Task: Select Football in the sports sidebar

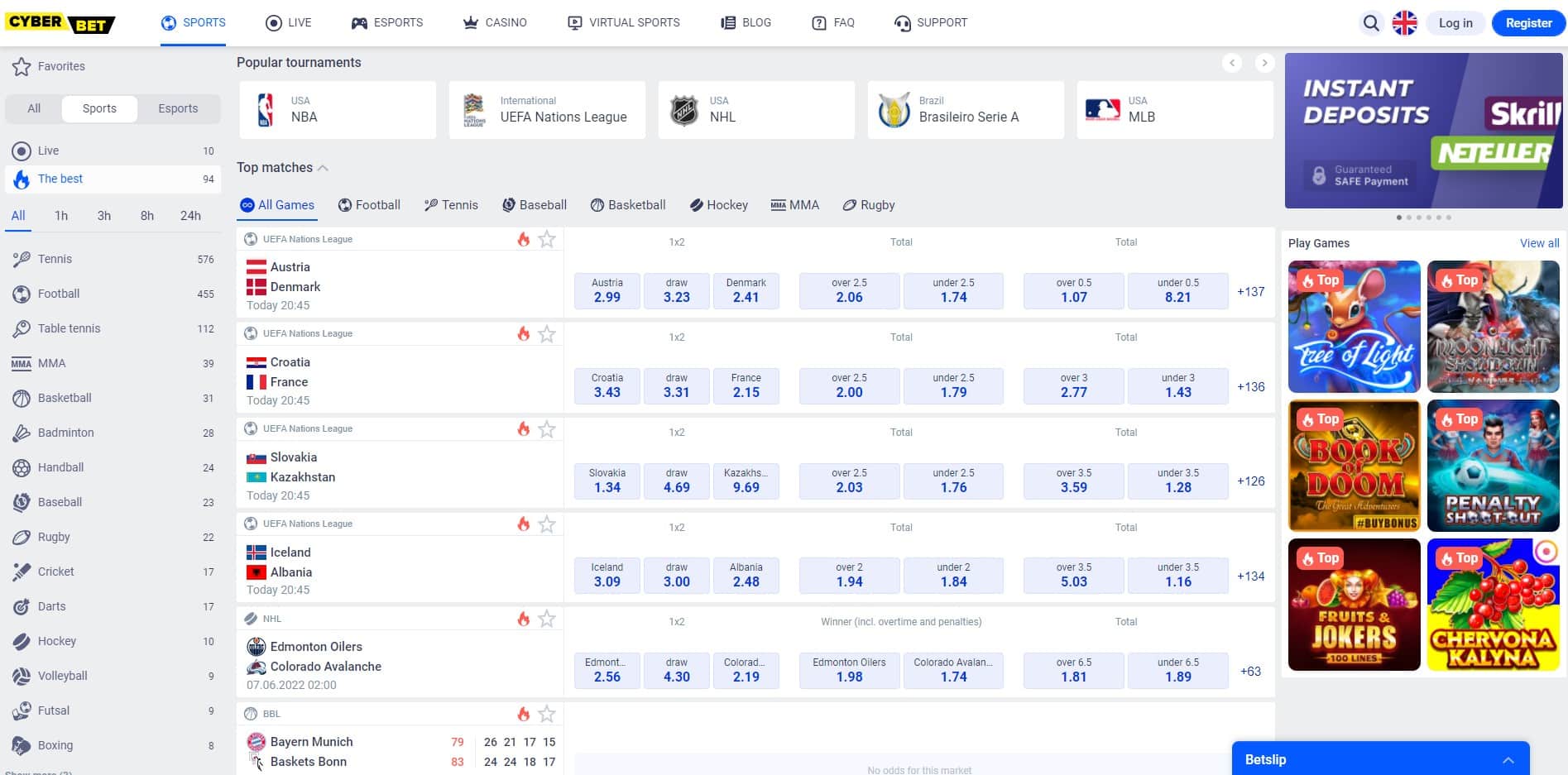Action: tap(113, 294)
